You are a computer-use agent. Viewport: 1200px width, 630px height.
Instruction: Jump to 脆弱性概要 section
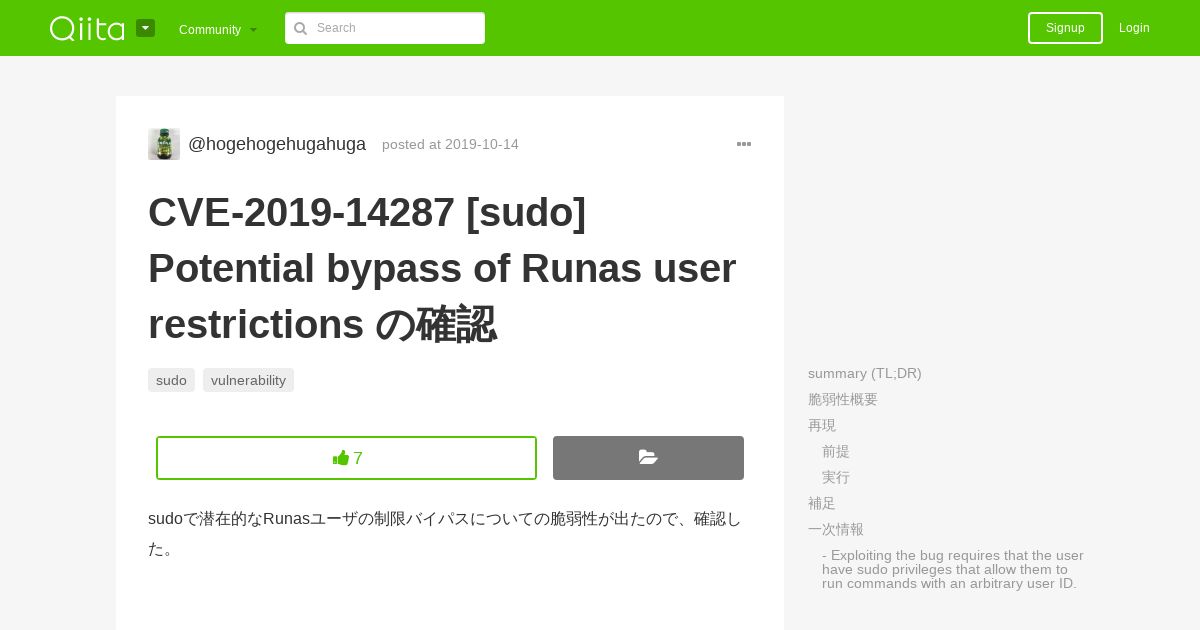(x=843, y=399)
